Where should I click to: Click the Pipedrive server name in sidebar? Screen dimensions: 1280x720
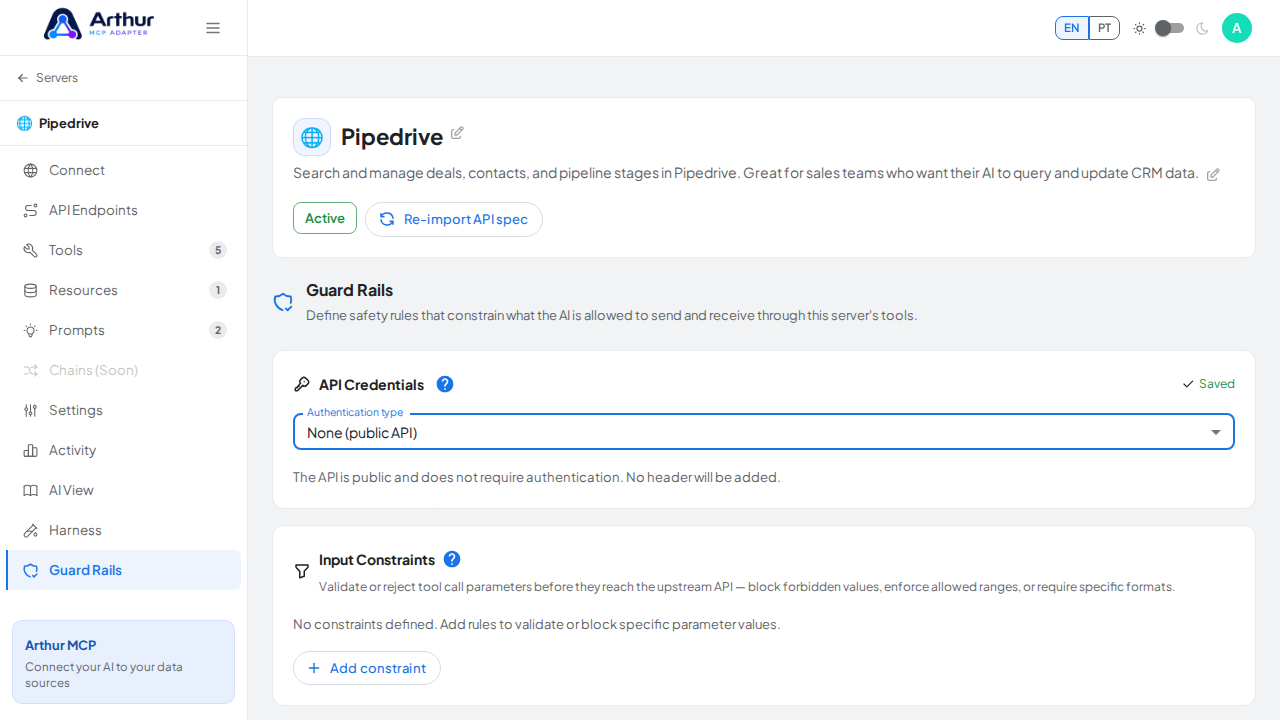[x=69, y=123]
